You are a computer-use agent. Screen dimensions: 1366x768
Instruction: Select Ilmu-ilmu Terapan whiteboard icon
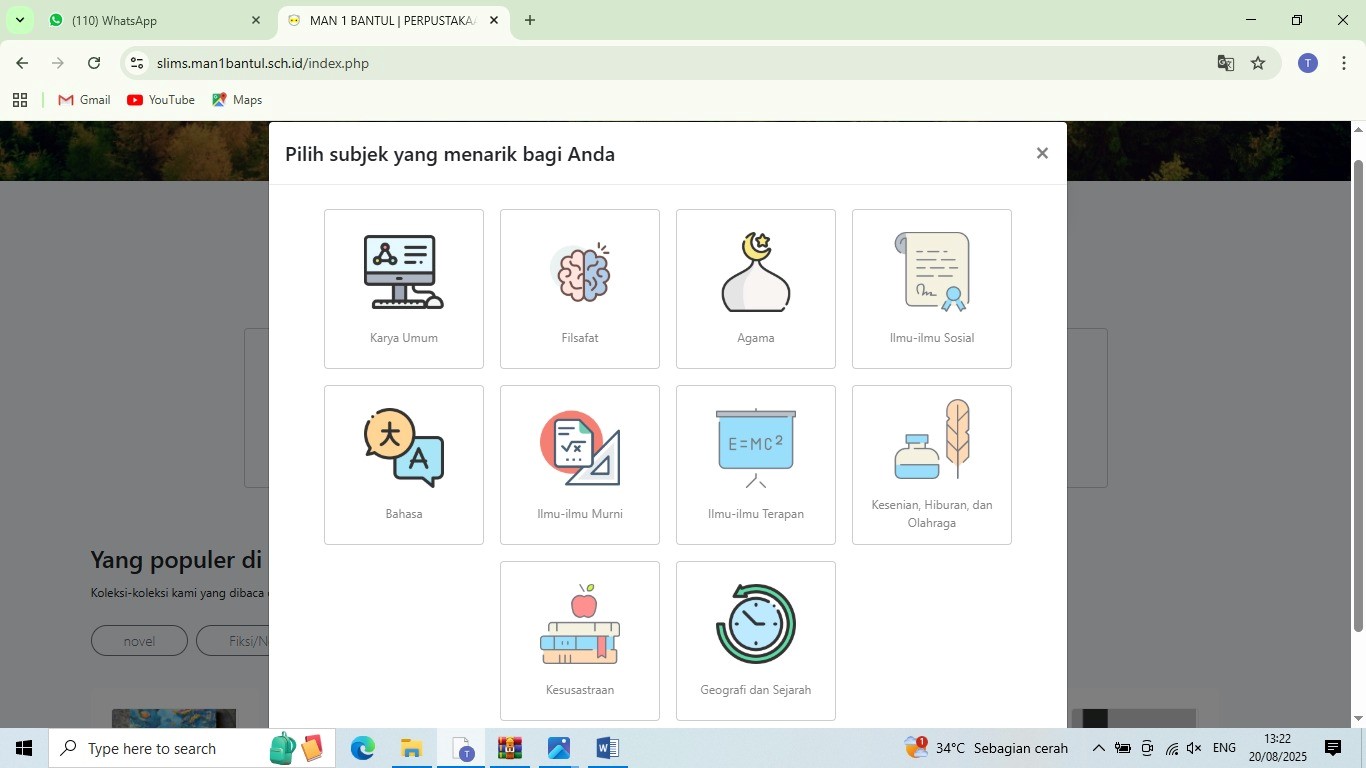(755, 448)
